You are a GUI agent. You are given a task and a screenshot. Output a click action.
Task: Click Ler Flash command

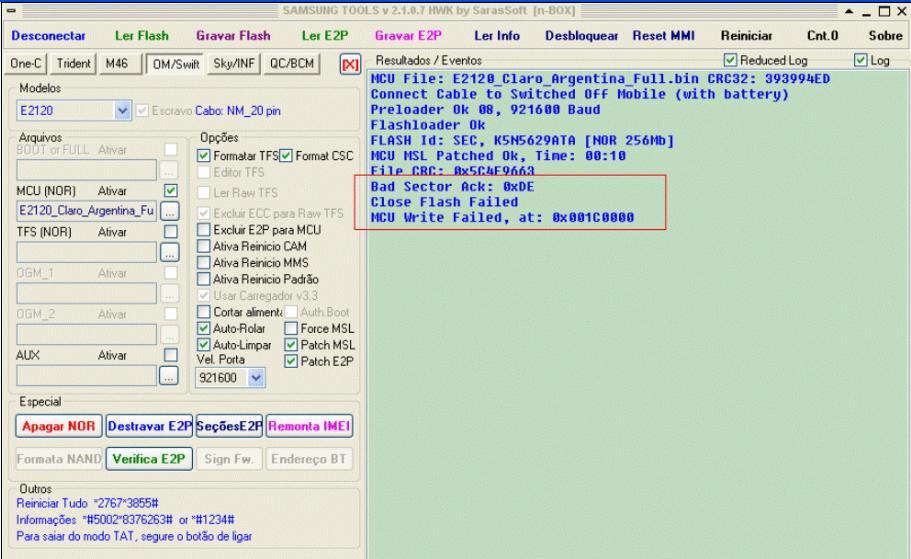[x=142, y=35]
